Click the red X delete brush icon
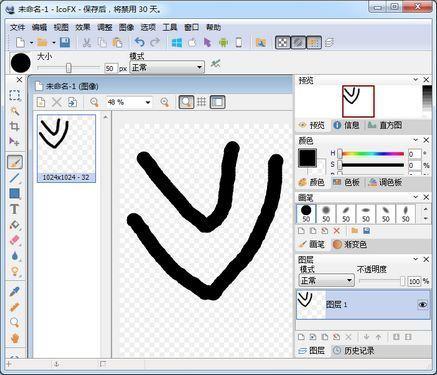The height and width of the screenshot is (375, 437). tap(337, 231)
